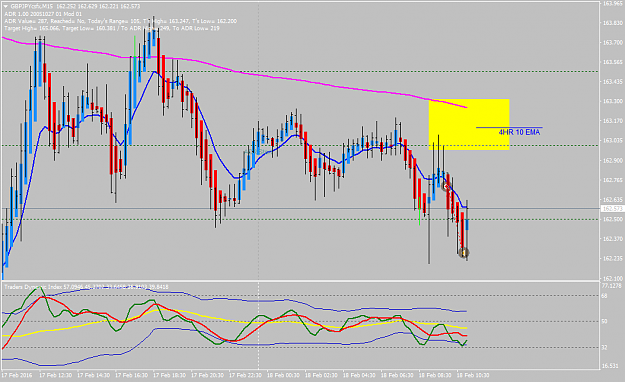The height and width of the screenshot is (382, 625).
Task: Click the 163.700 price axis value
Action: point(613,42)
